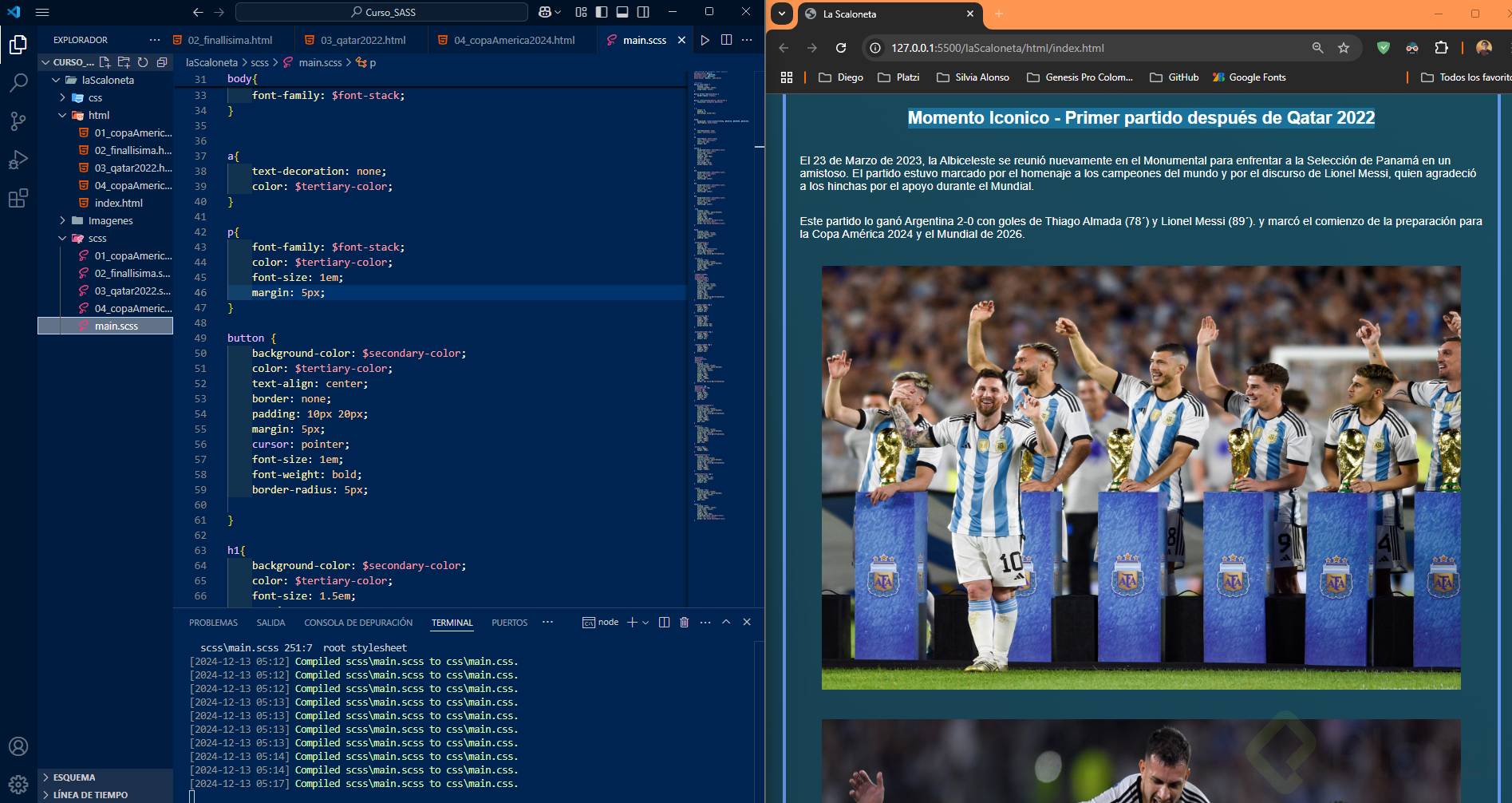The width and height of the screenshot is (1512, 803).
Task: Open the Extensions view
Action: tap(18, 198)
